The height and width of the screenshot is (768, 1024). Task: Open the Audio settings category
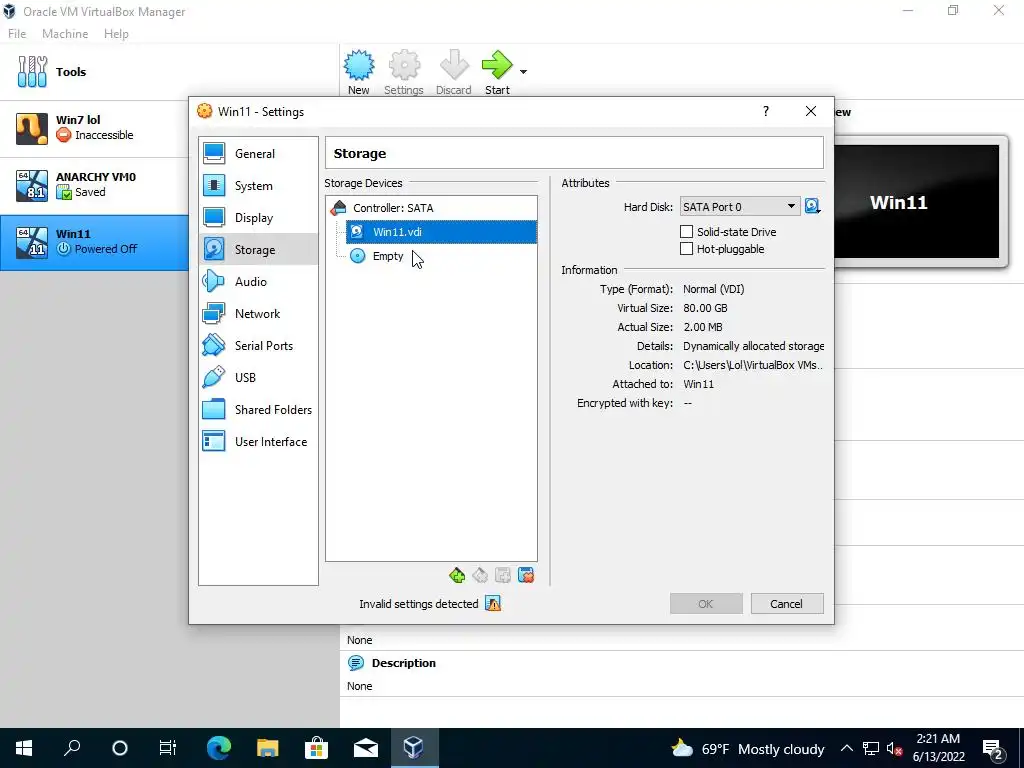tap(258, 281)
